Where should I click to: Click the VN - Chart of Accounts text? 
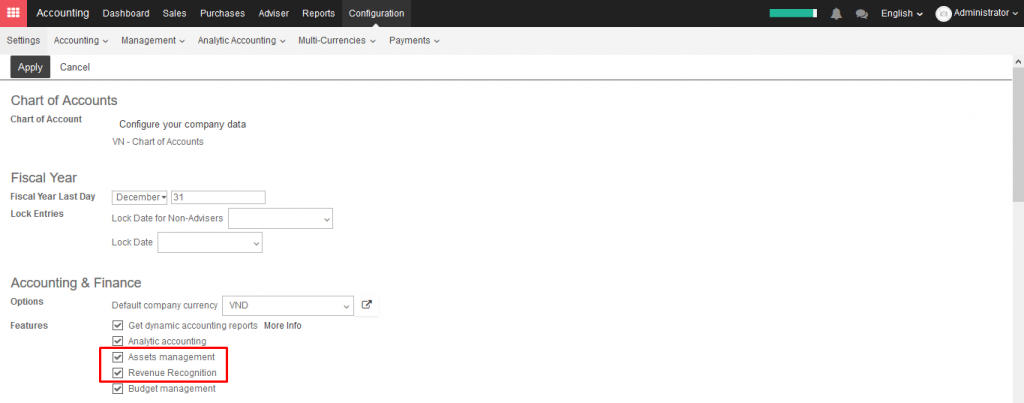158,141
